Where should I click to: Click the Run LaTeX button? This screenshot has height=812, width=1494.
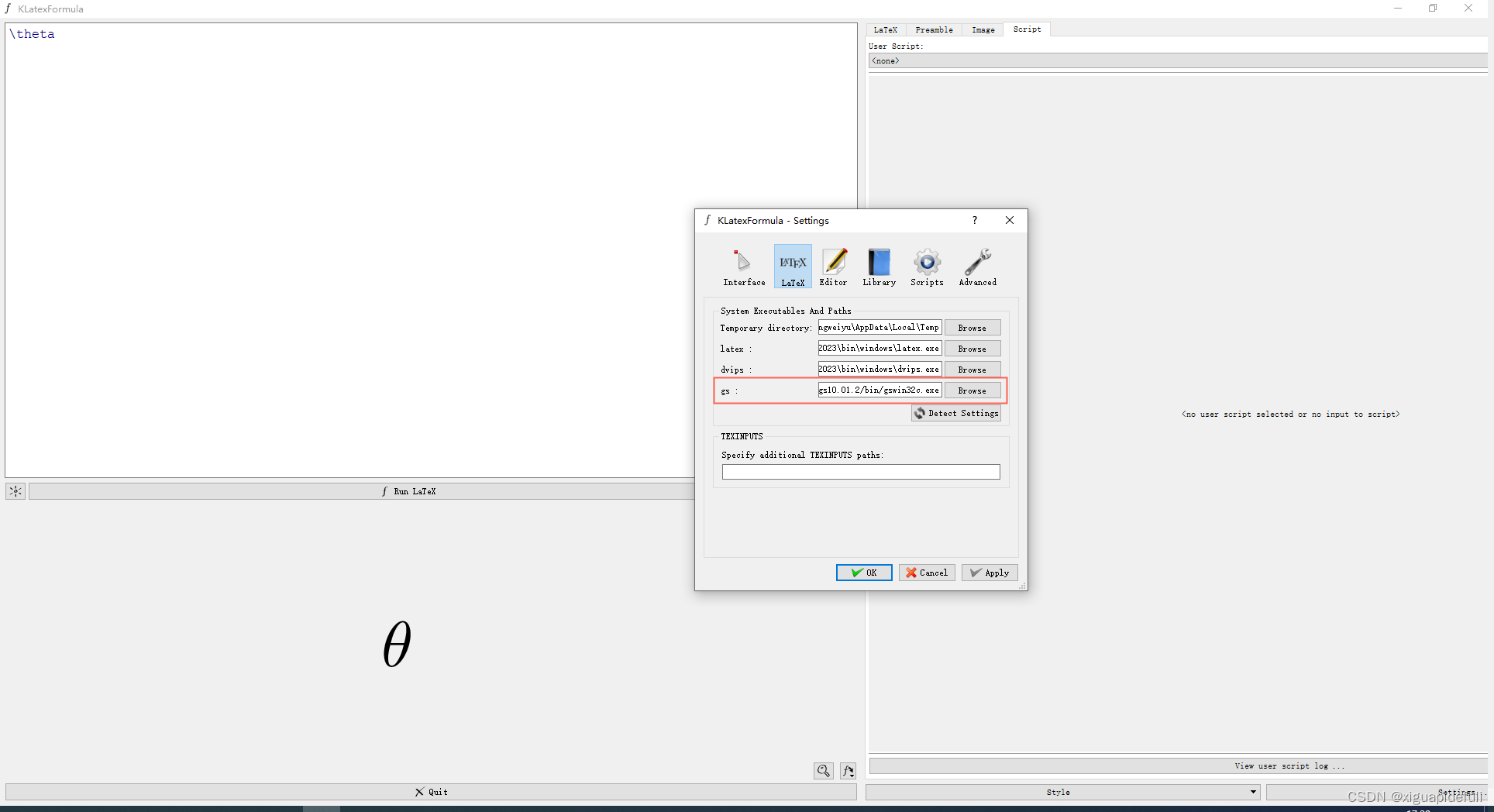pyautogui.click(x=409, y=490)
